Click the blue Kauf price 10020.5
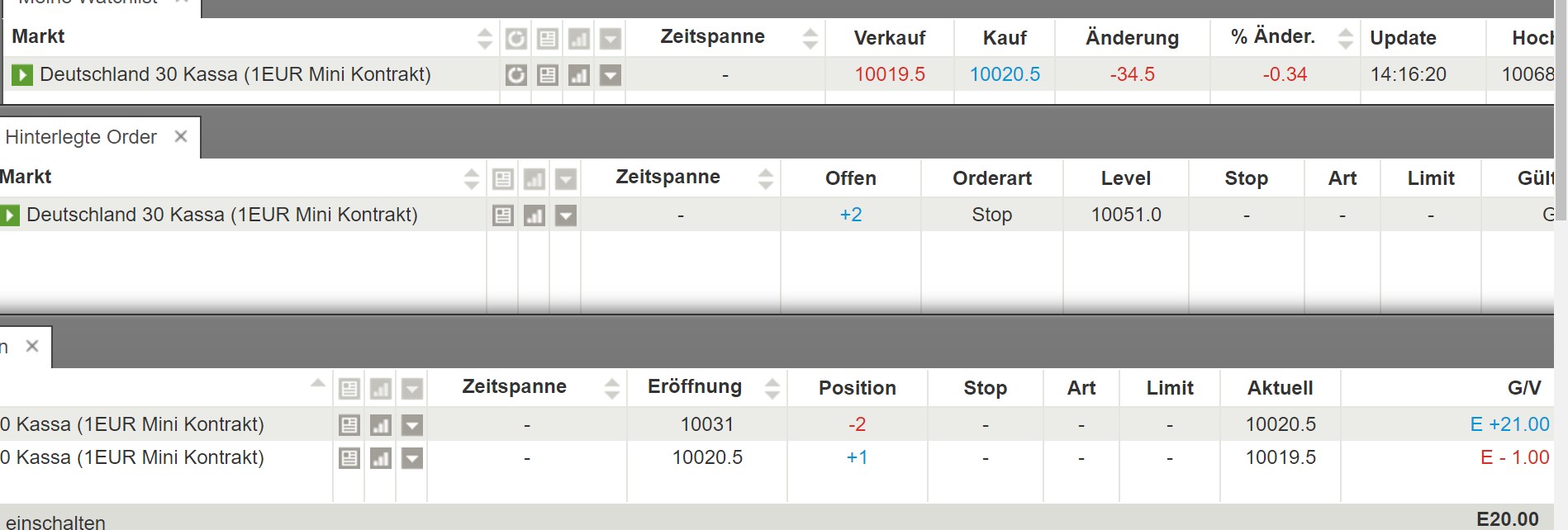Image resolution: width=1568 pixels, height=530 pixels. [1005, 74]
